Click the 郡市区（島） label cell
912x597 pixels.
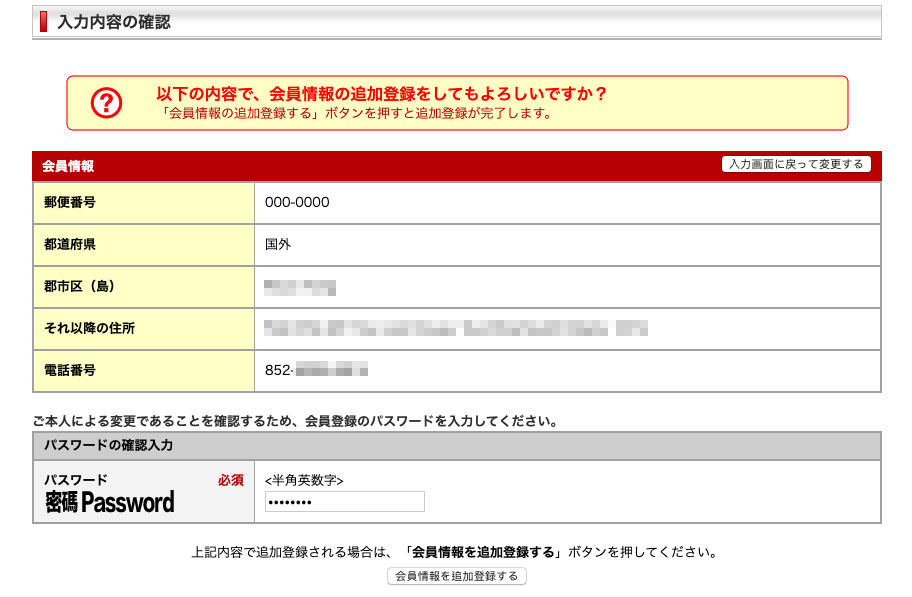(144, 287)
